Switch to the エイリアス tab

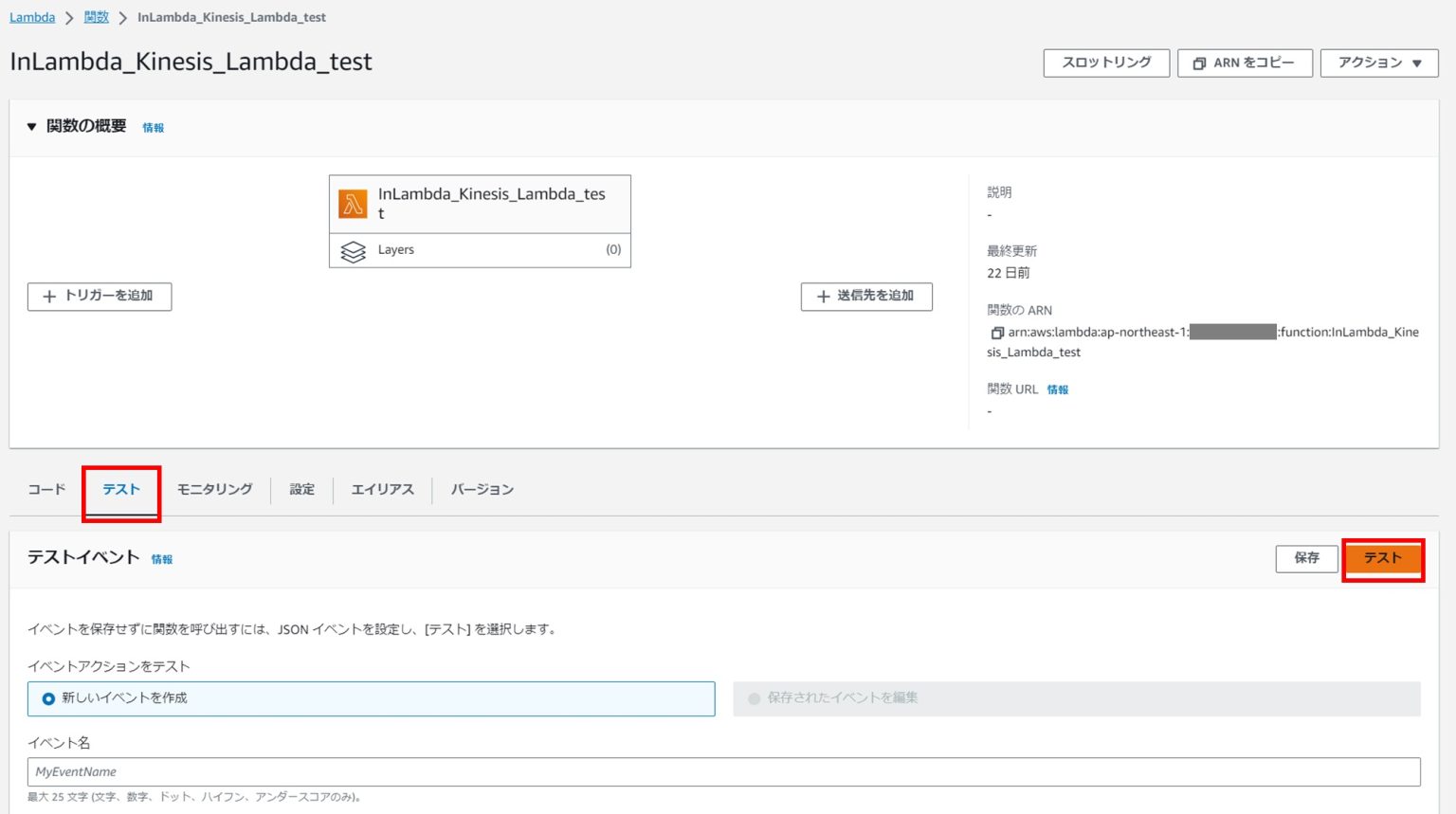[x=382, y=490]
